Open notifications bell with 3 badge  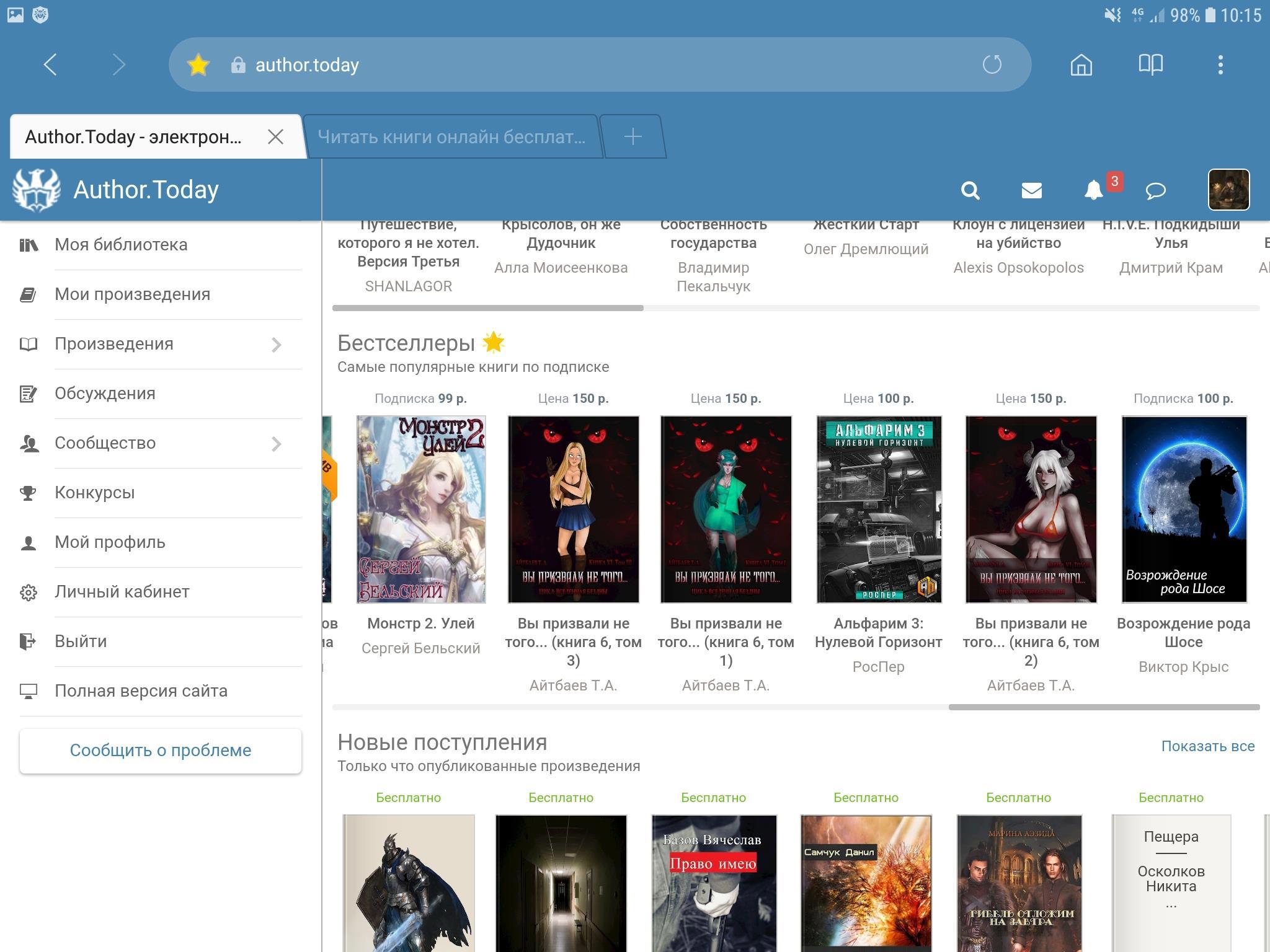pyautogui.click(x=1095, y=190)
